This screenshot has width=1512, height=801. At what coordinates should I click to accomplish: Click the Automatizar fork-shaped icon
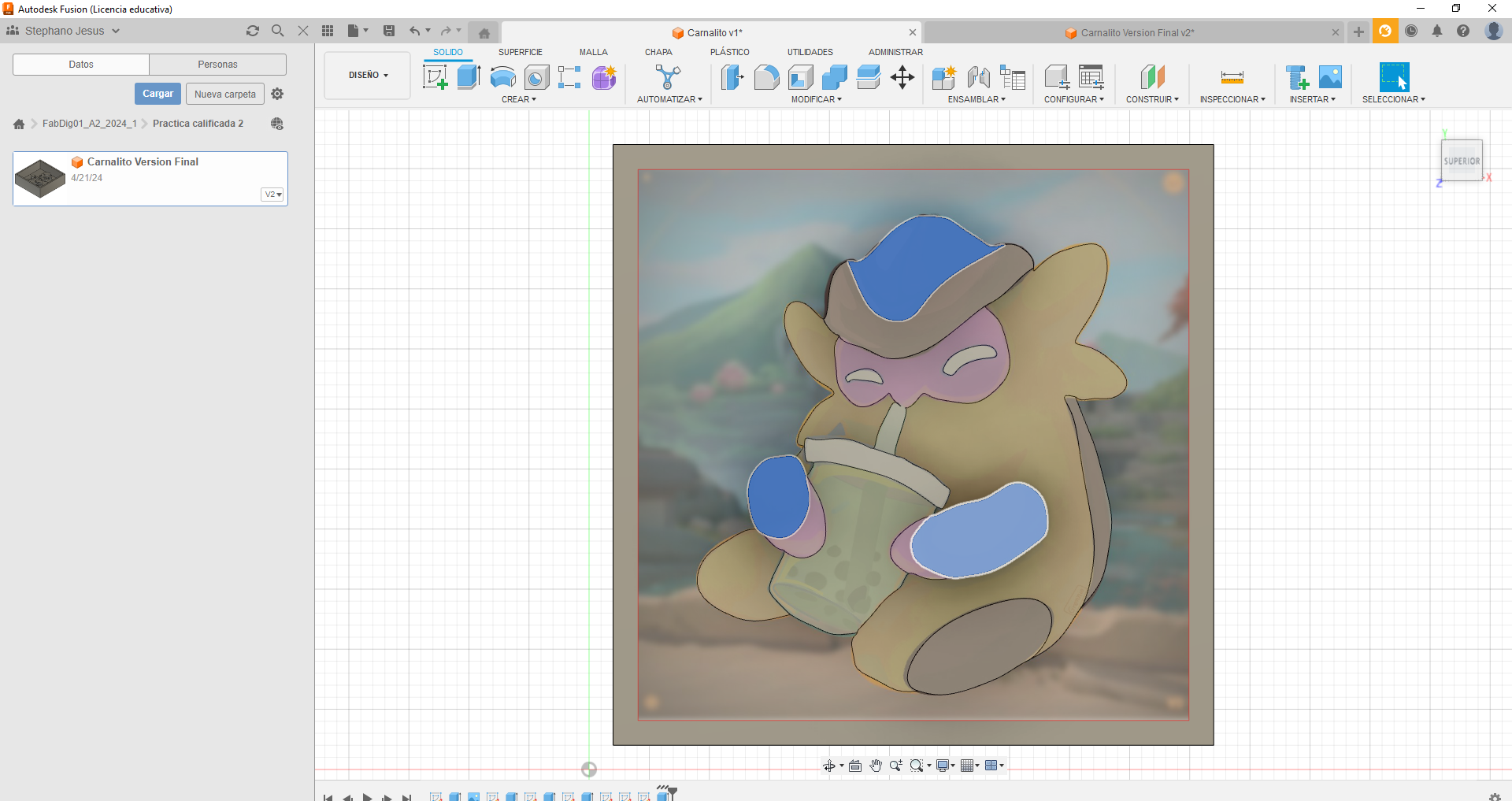coord(669,77)
